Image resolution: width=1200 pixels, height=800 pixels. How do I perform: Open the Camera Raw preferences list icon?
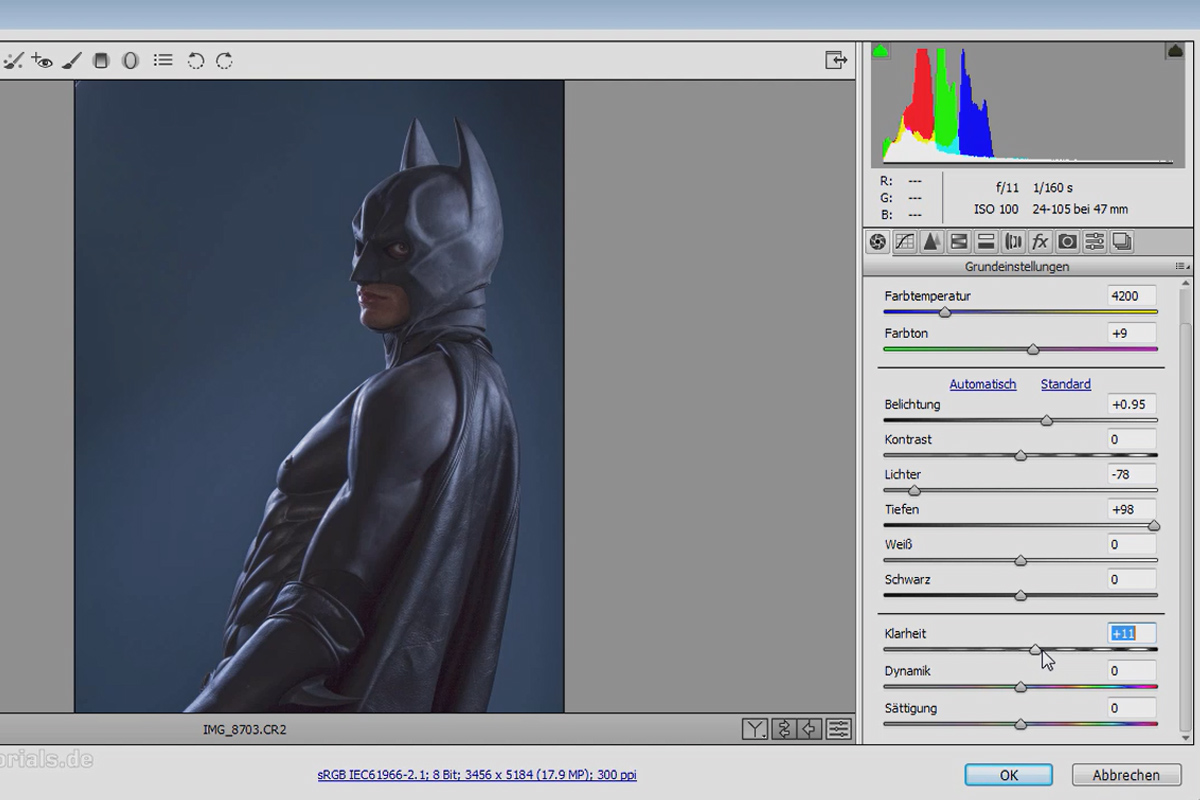pos(163,61)
